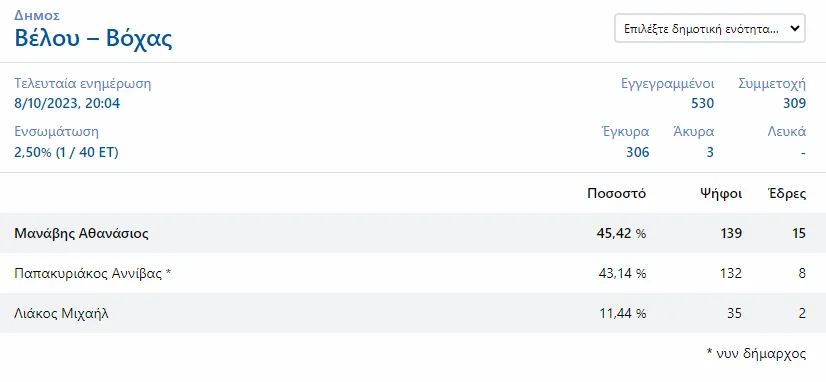
Task: Click the 132 votes of Παπακυριάκος
Action: [731, 273]
